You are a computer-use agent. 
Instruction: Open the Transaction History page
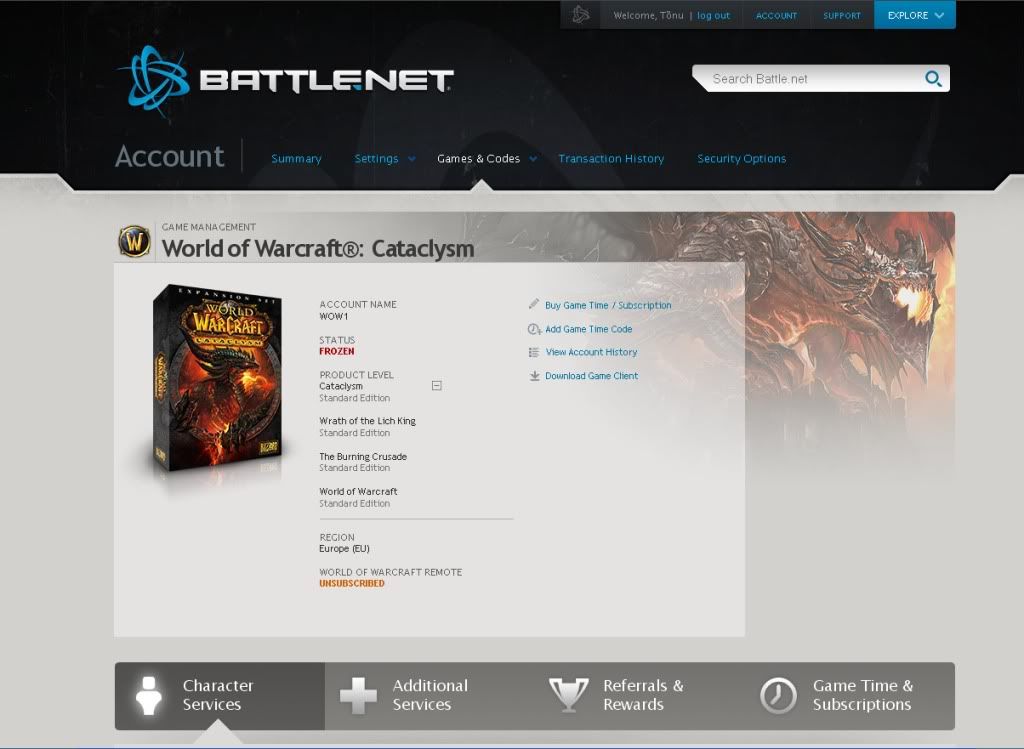pyautogui.click(x=611, y=159)
